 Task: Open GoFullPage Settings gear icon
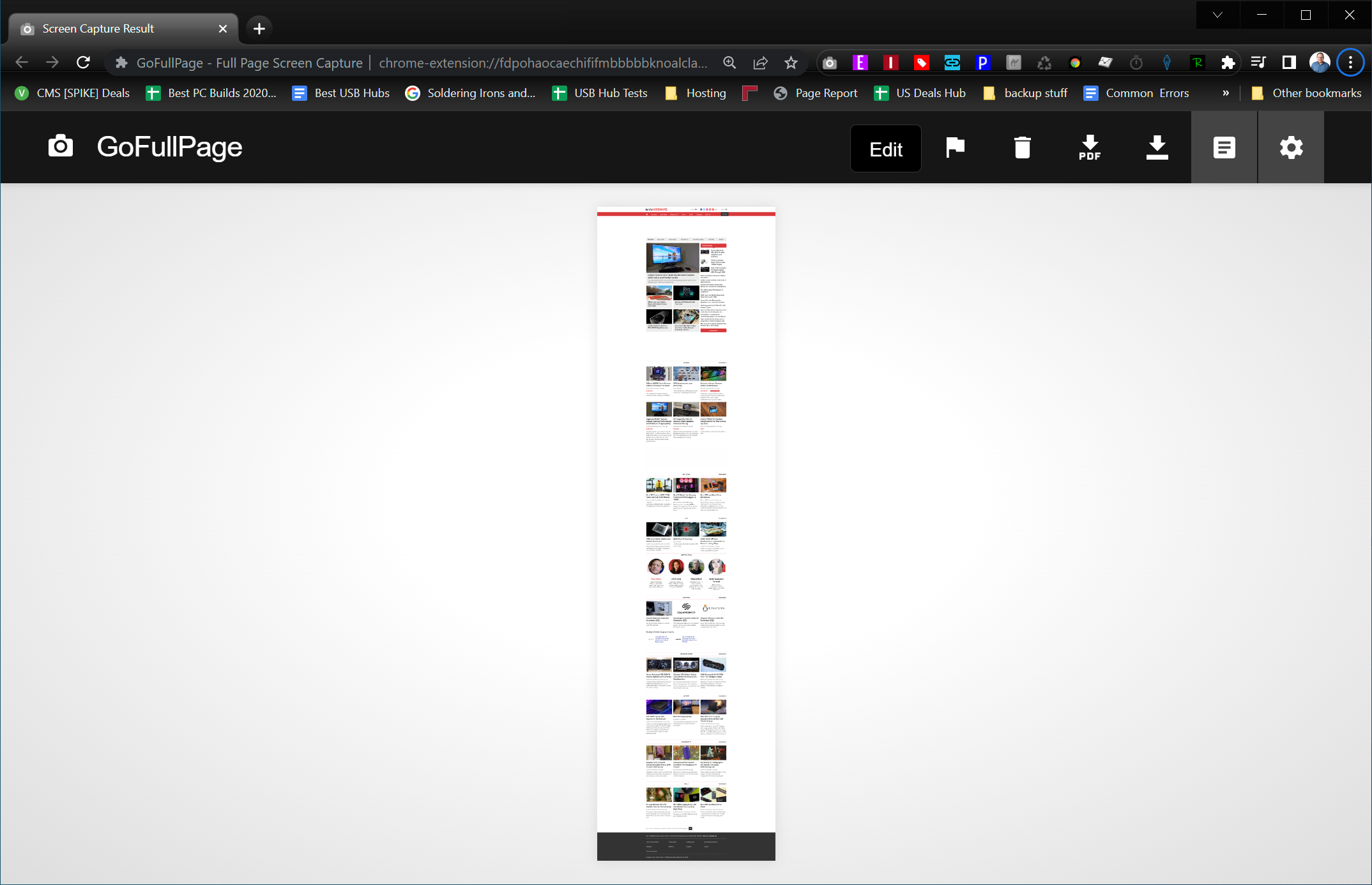tap(1291, 147)
